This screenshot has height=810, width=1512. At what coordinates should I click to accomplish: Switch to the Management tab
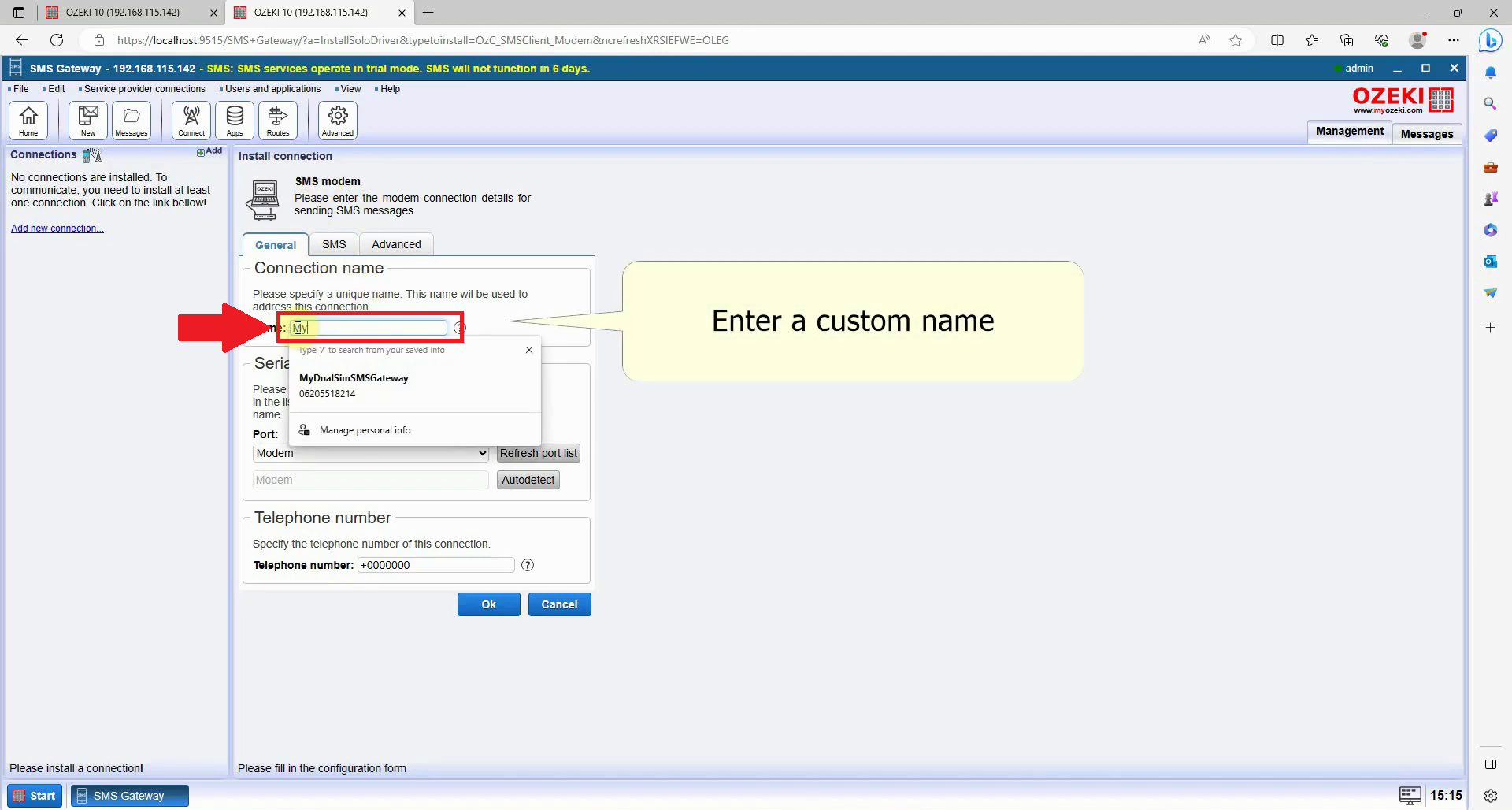click(1349, 132)
